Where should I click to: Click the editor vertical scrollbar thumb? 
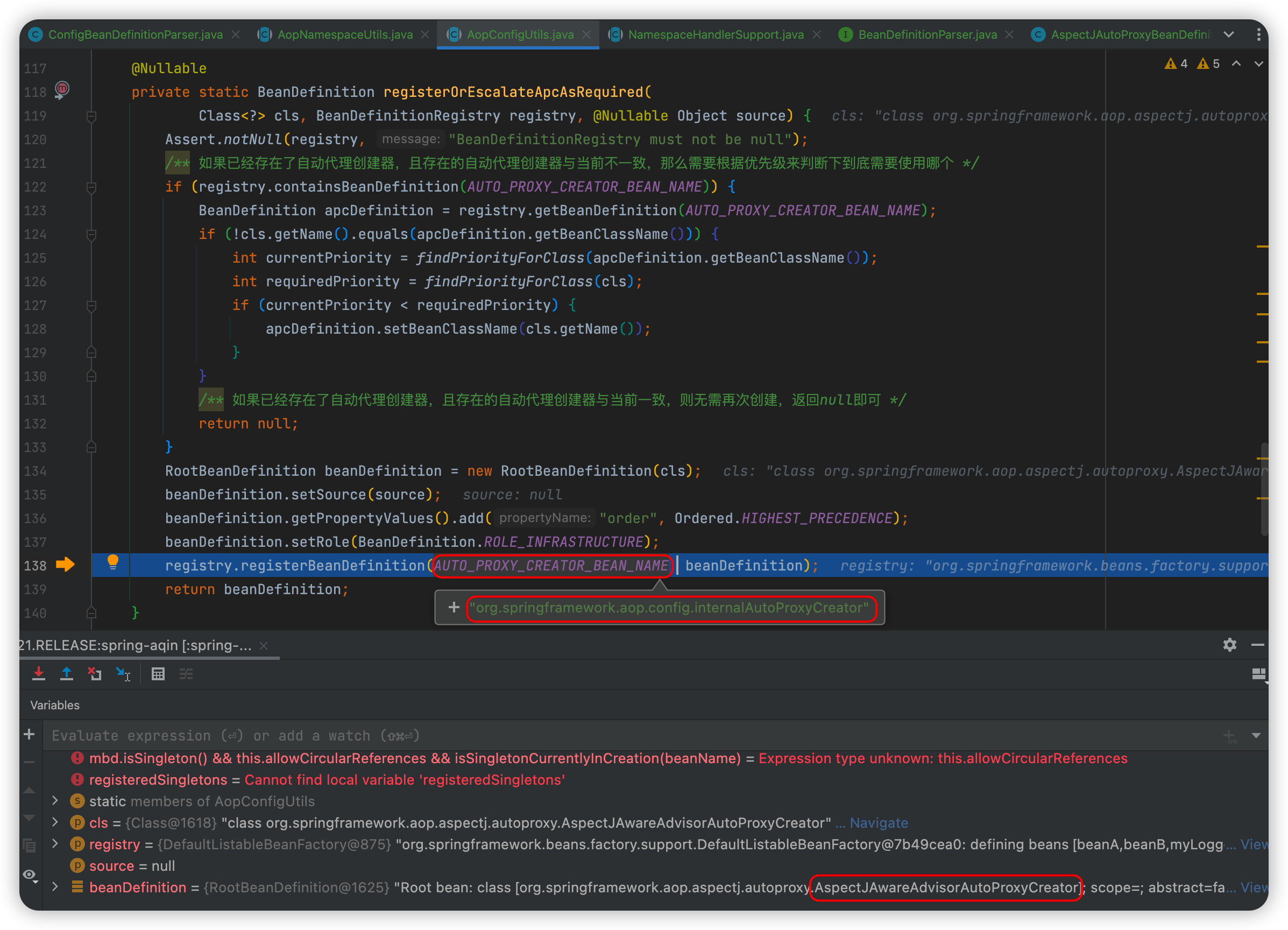[x=1264, y=489]
